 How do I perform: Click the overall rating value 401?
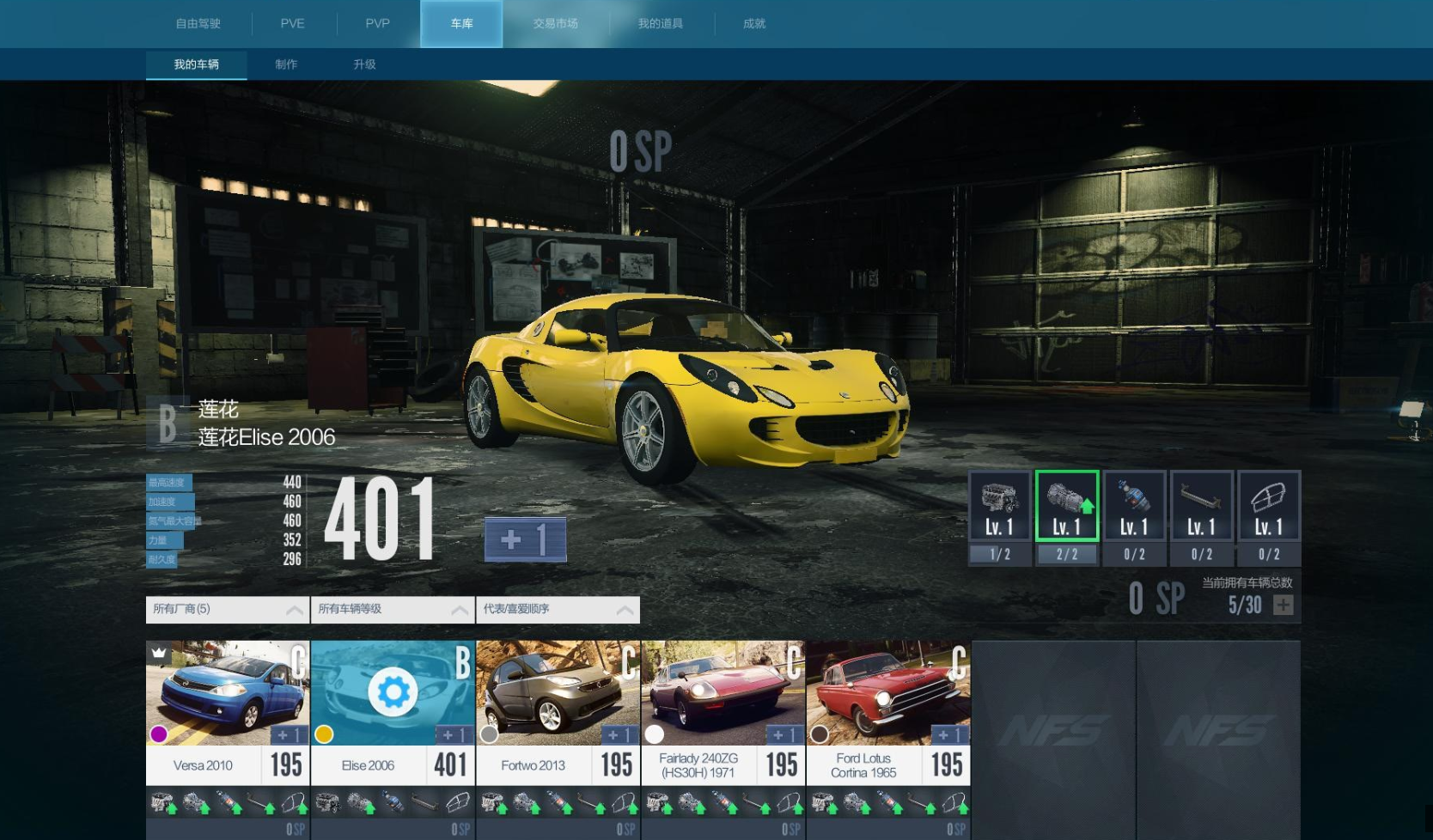[x=379, y=520]
